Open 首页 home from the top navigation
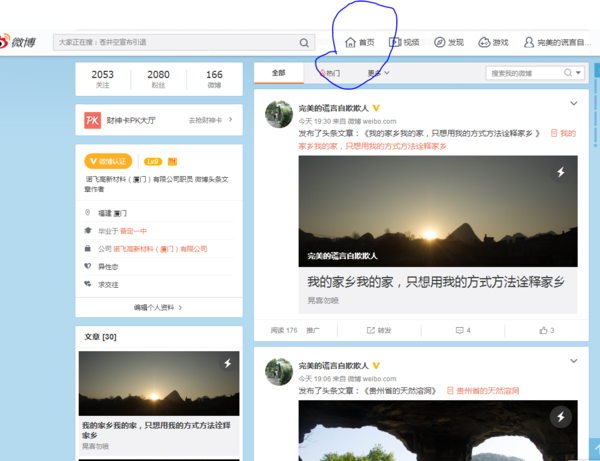 click(359, 43)
